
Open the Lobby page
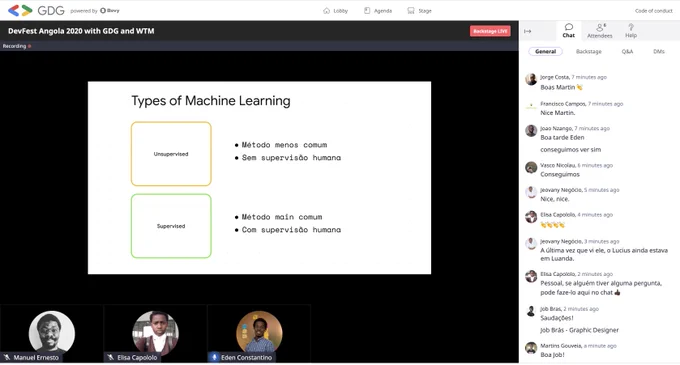tap(336, 11)
